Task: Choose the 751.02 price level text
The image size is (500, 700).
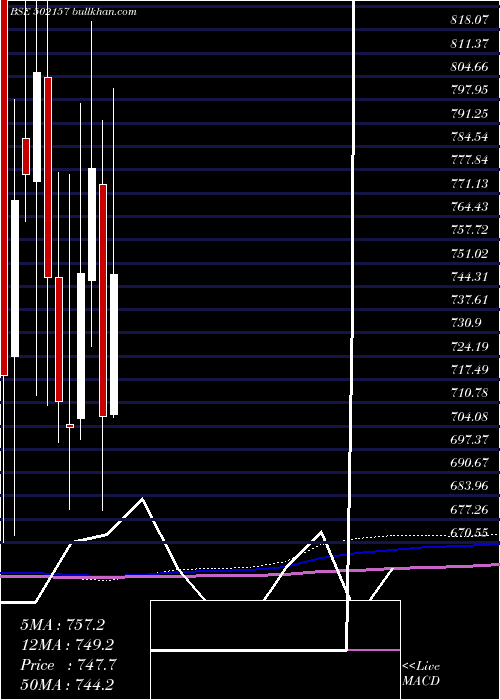Action: (x=469, y=253)
